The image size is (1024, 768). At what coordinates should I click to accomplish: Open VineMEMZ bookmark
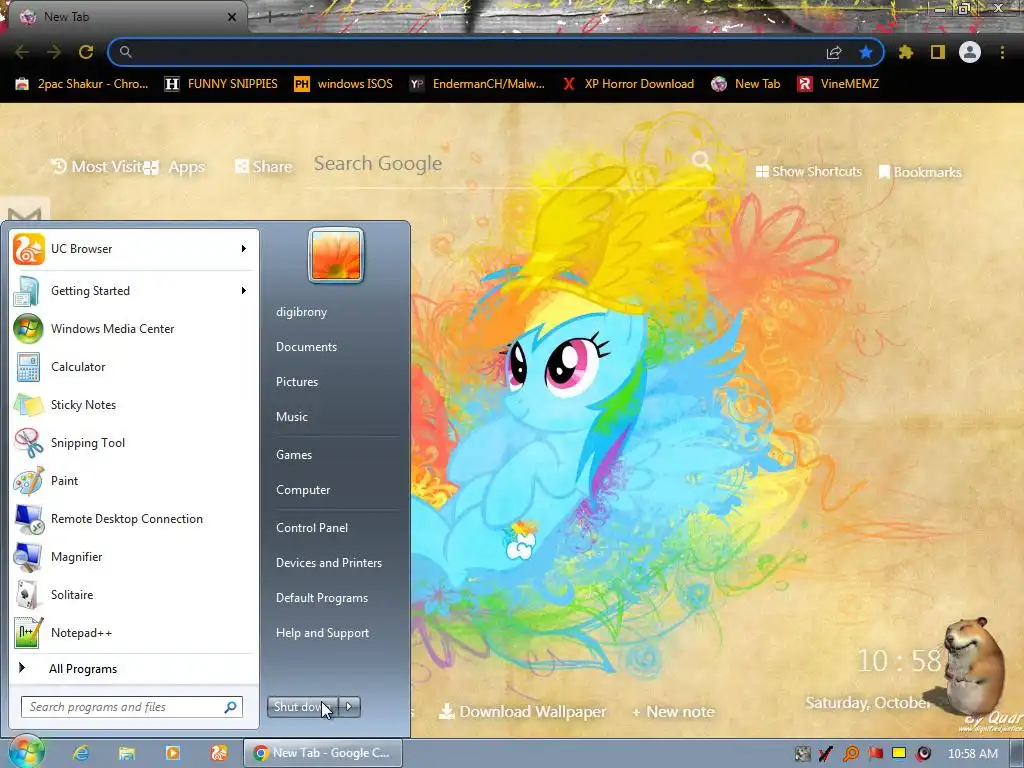[x=838, y=84]
